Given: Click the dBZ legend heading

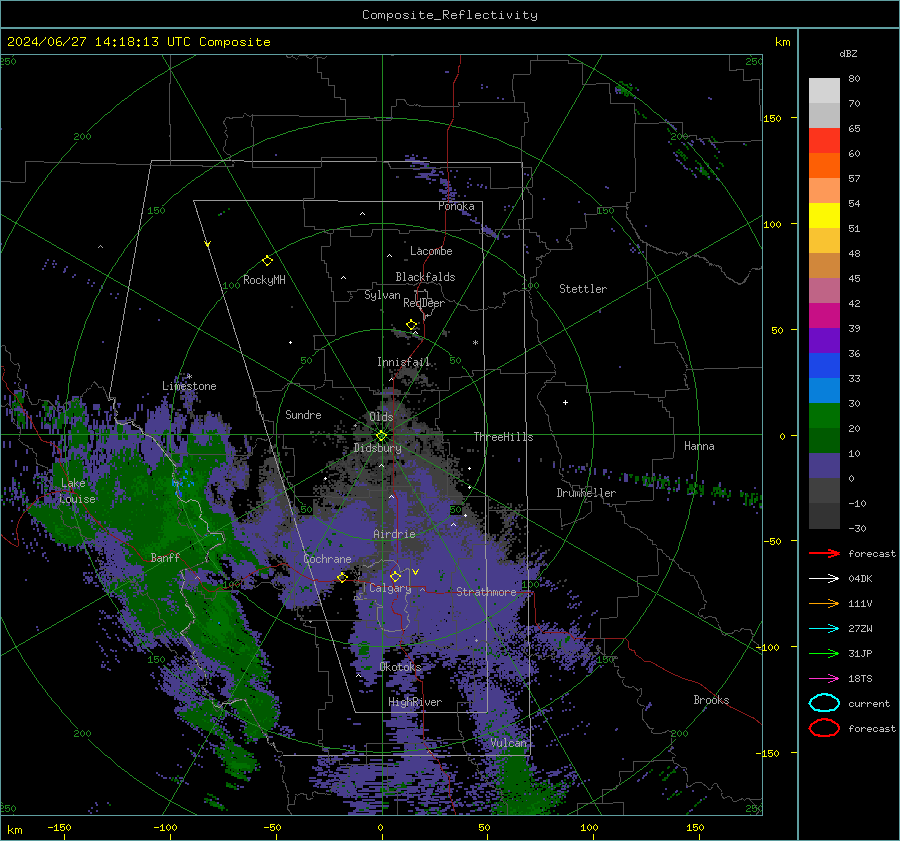Looking at the screenshot, I should (848, 54).
